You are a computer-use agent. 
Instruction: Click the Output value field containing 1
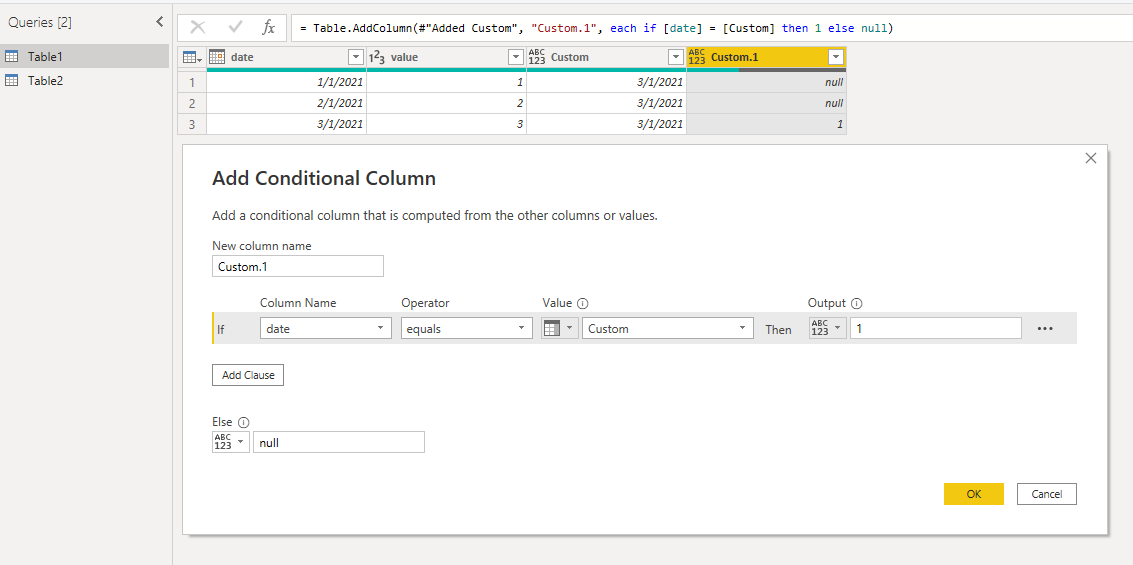coord(936,328)
